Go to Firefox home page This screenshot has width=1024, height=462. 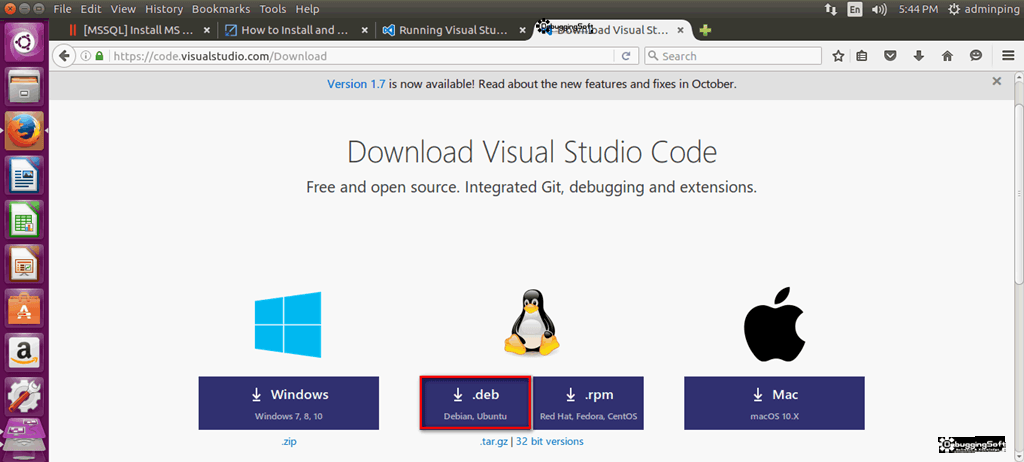point(948,56)
